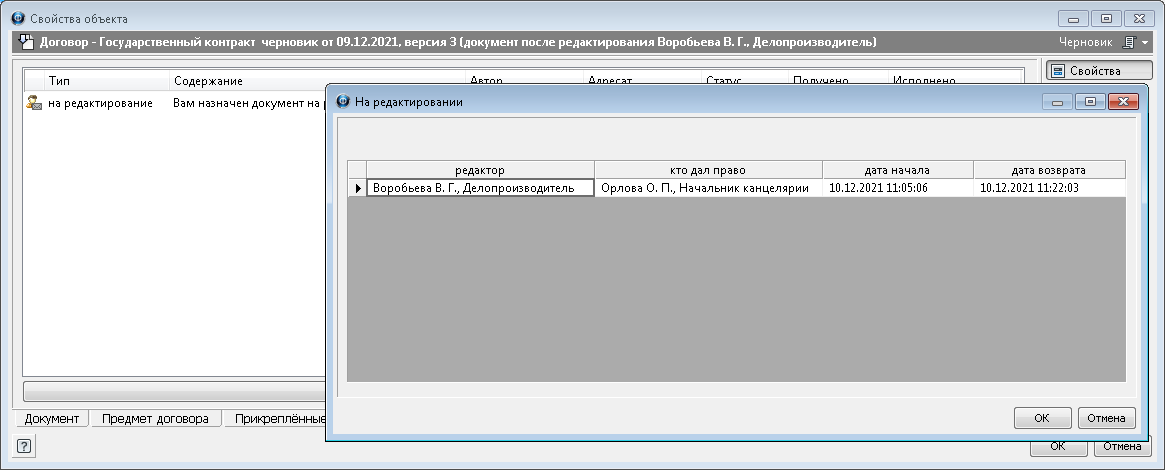The height and width of the screenshot is (470, 1165).
Task: Sort by the 'редактор' column header
Action: click(480, 170)
